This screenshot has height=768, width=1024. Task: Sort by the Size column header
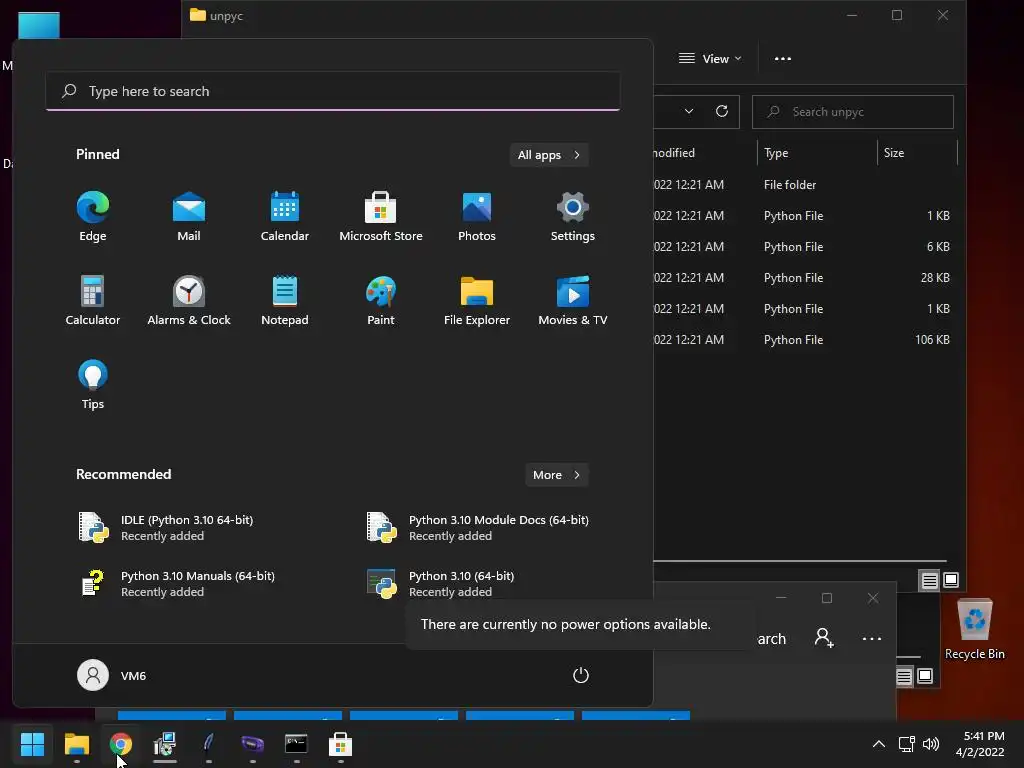pyautogui.click(x=917, y=153)
